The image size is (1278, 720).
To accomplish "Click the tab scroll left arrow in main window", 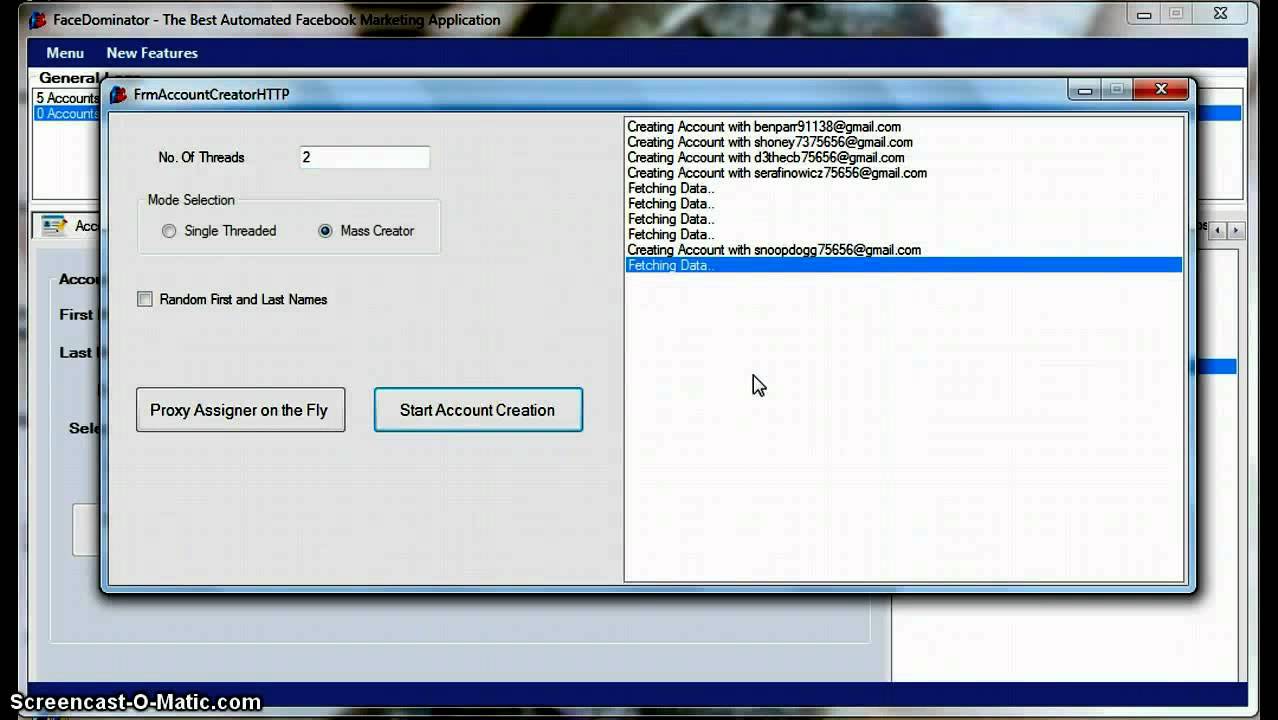I will coord(1218,231).
